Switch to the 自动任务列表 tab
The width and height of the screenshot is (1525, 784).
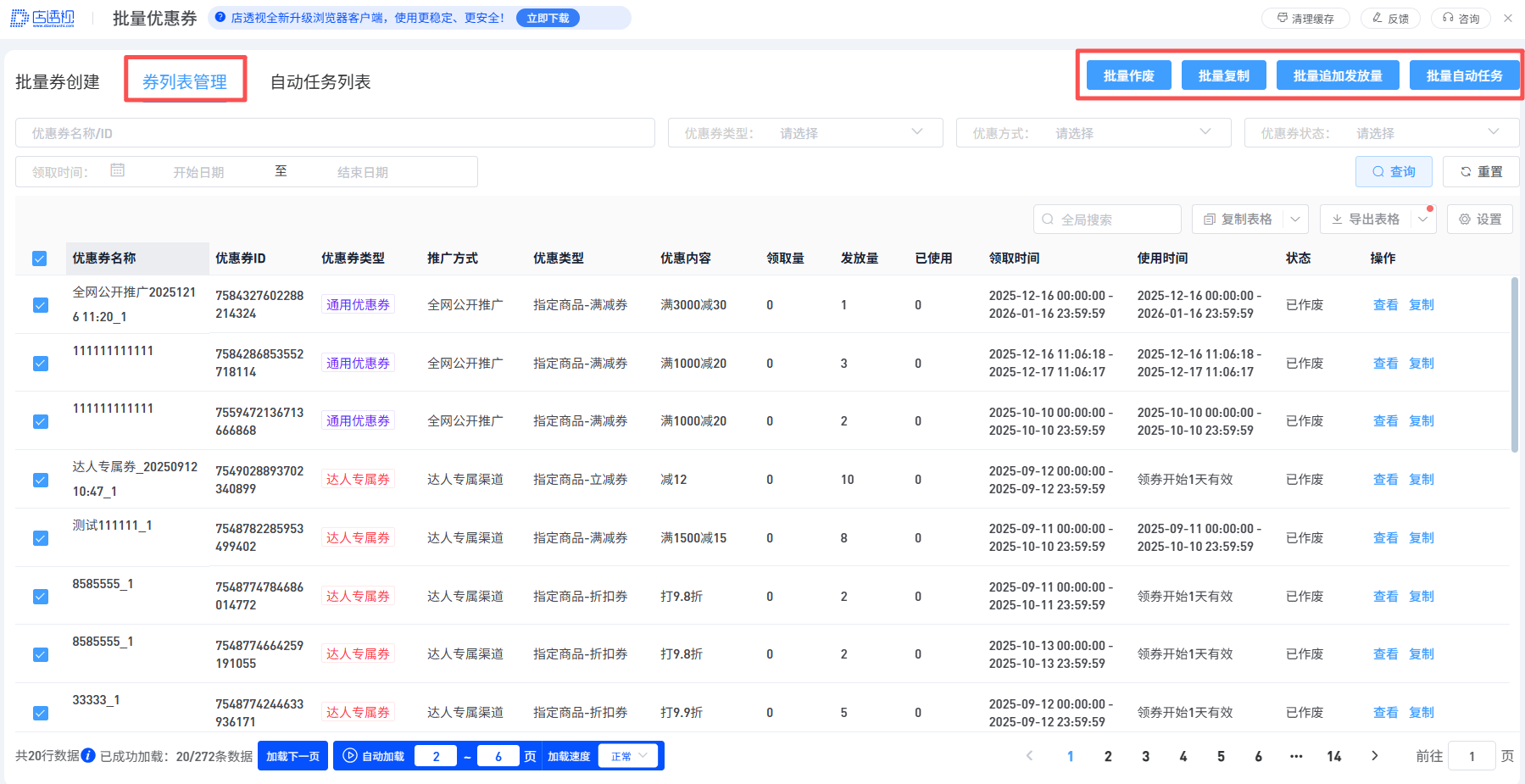[x=320, y=81]
